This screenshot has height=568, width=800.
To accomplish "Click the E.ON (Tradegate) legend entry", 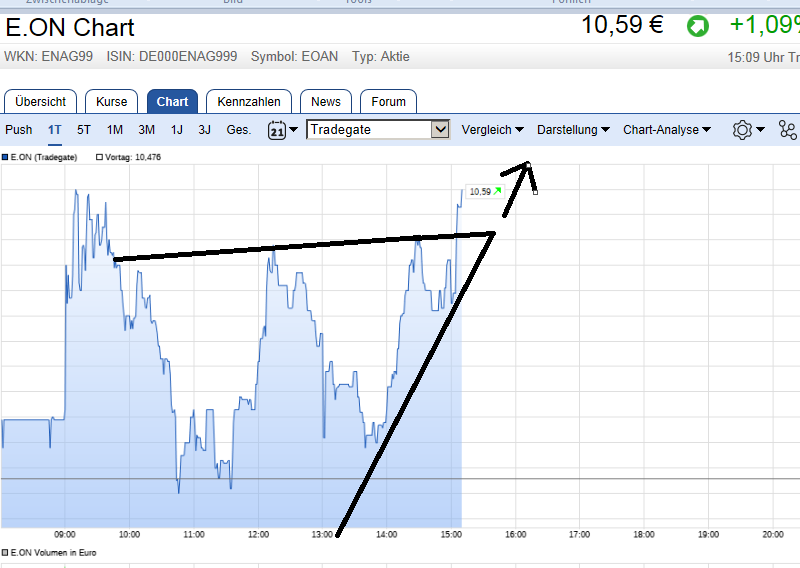I will pyautogui.click(x=40, y=157).
